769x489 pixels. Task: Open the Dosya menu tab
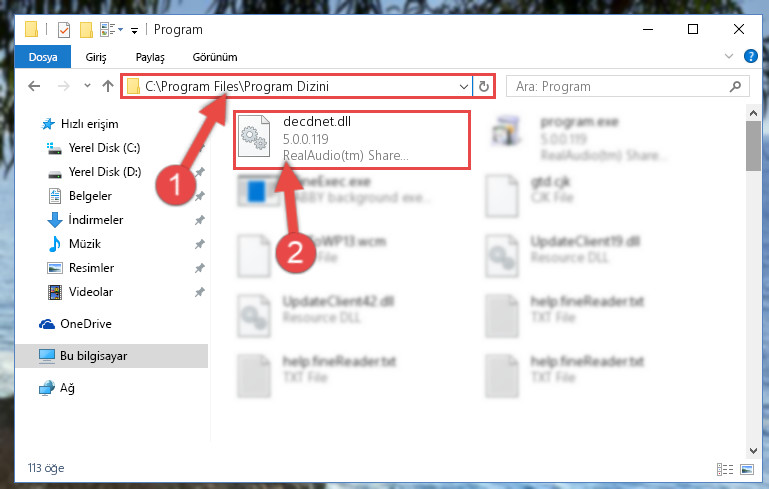(43, 57)
